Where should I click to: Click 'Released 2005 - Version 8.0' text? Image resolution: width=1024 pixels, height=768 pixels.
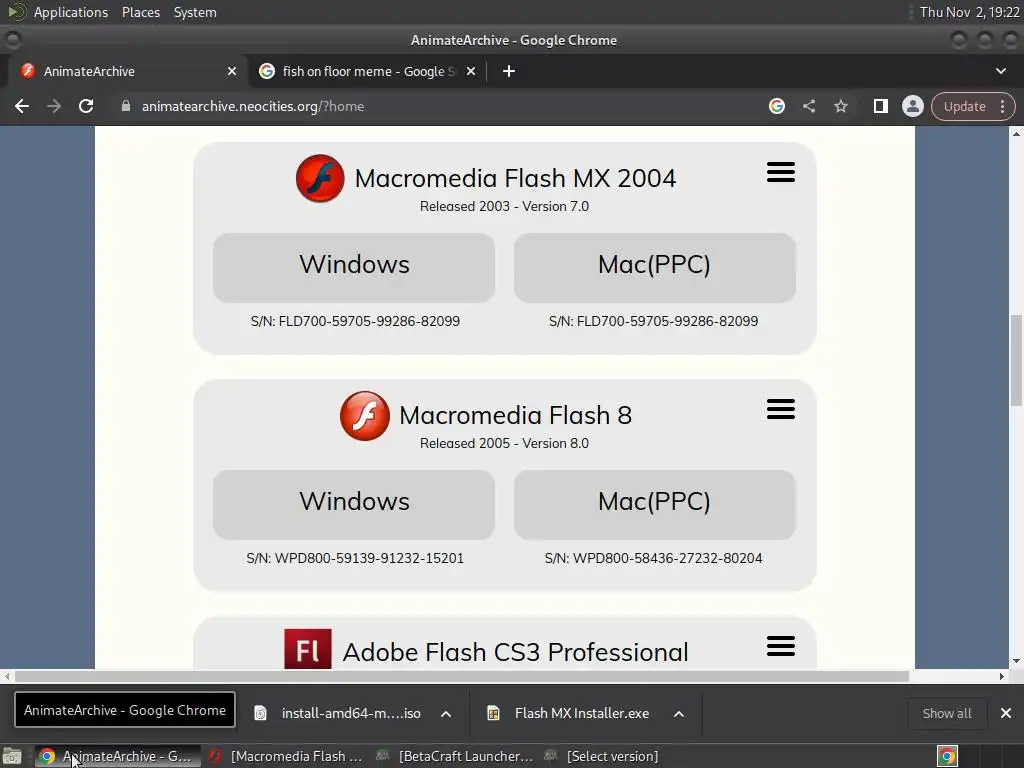[x=504, y=443]
